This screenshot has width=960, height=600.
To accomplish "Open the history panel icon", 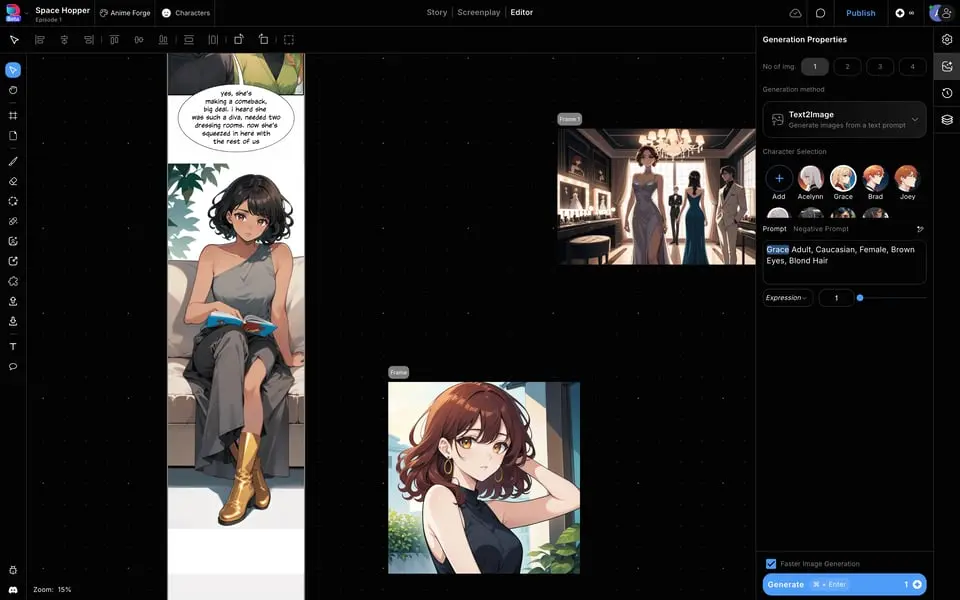I will pos(947,93).
